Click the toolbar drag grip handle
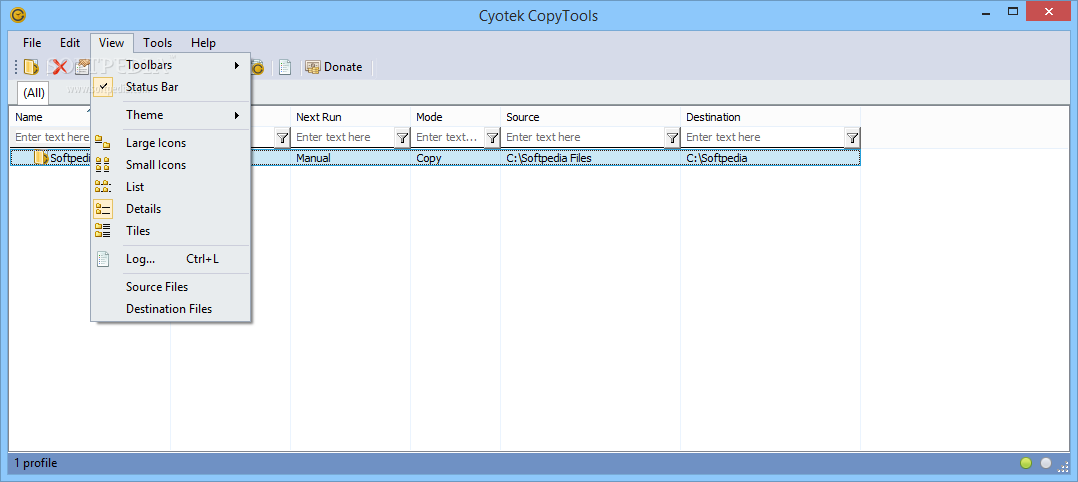The width and height of the screenshot is (1078, 482). pos(16,67)
